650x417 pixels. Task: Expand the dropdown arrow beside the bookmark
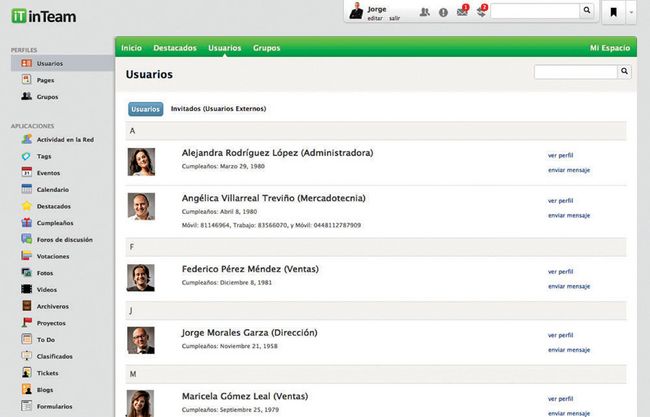(x=631, y=12)
